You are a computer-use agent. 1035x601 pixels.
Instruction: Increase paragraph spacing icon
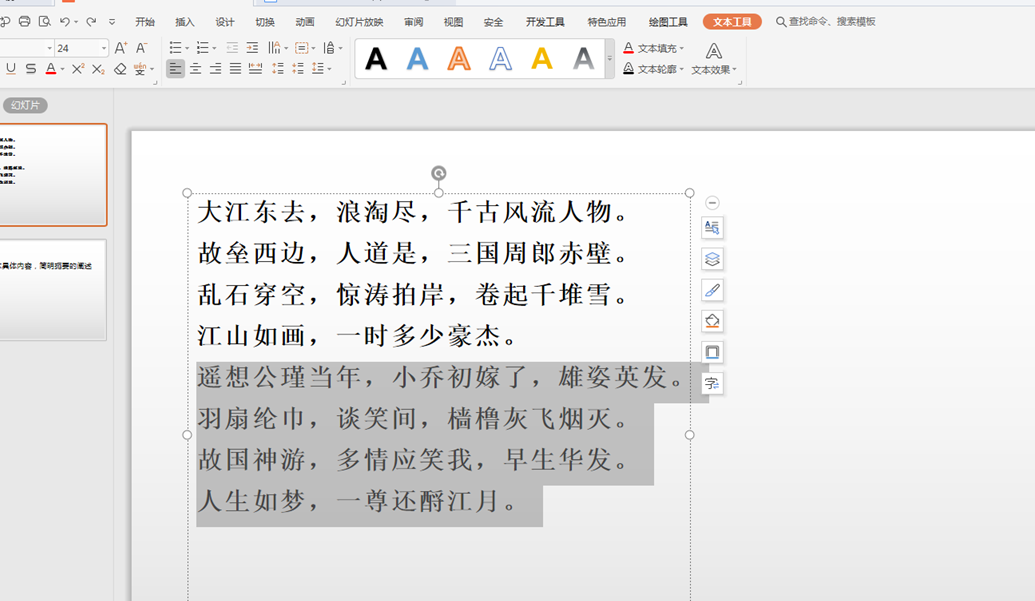278,69
